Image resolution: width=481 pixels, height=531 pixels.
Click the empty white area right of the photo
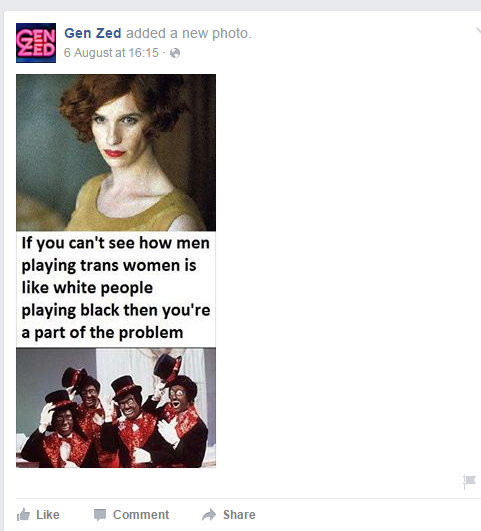(339, 271)
